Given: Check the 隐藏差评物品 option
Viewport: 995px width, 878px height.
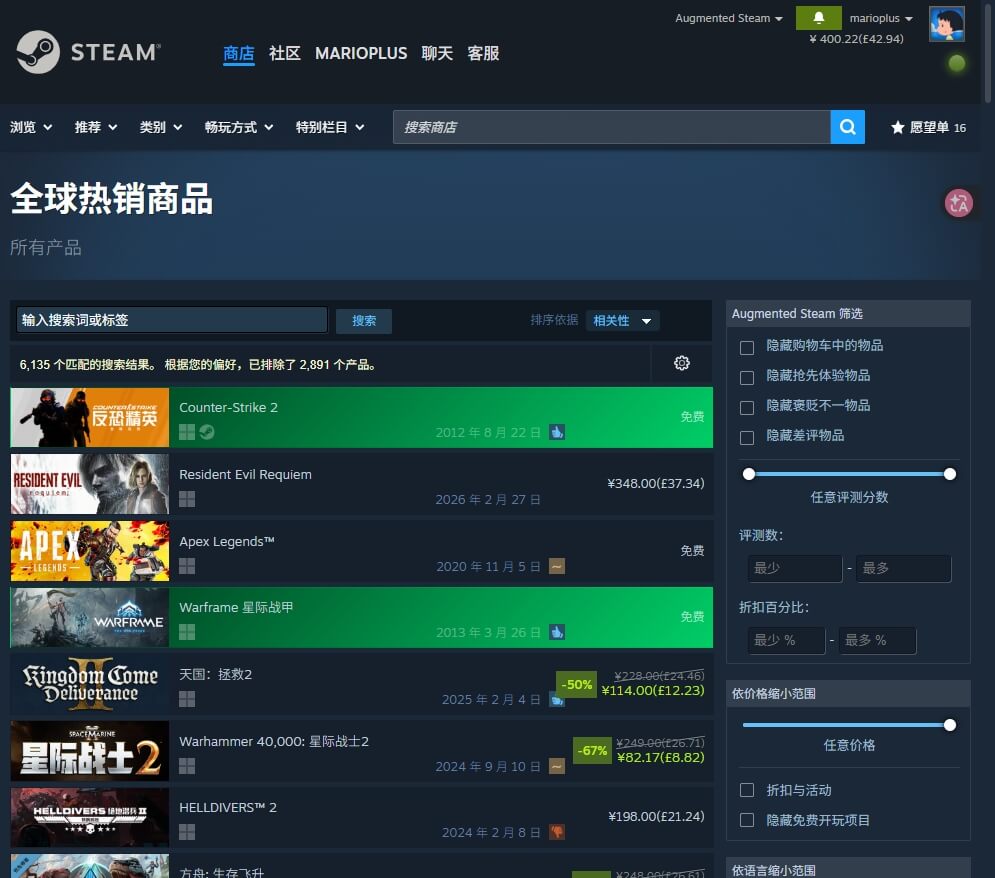Looking at the screenshot, I should pyautogui.click(x=746, y=437).
